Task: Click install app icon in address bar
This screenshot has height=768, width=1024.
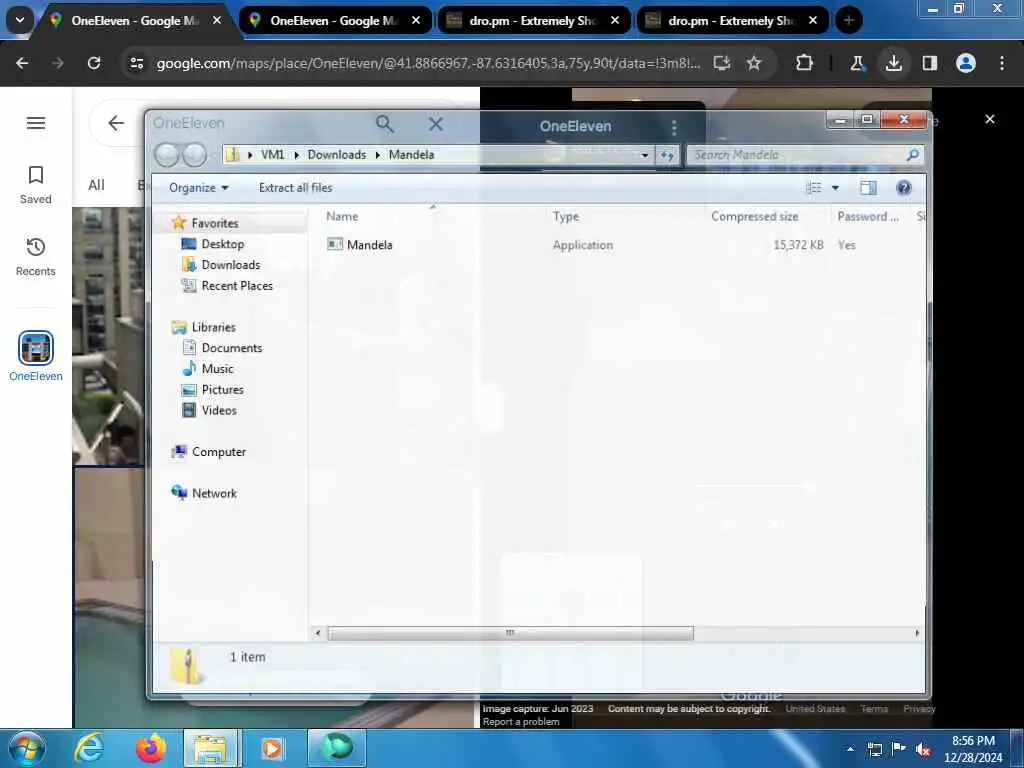Action: [722, 63]
